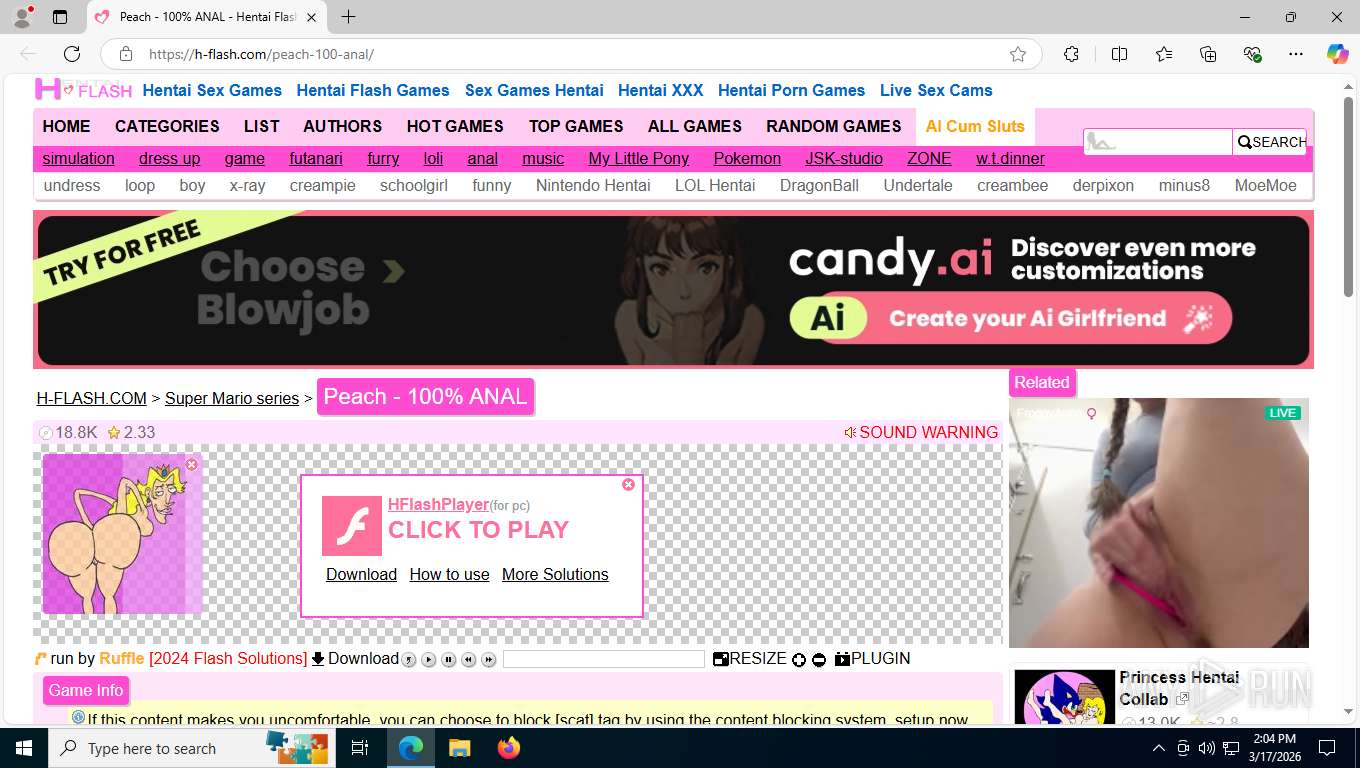The height and width of the screenshot is (768, 1360).
Task: Select the dress up tag
Action: click(x=169, y=158)
